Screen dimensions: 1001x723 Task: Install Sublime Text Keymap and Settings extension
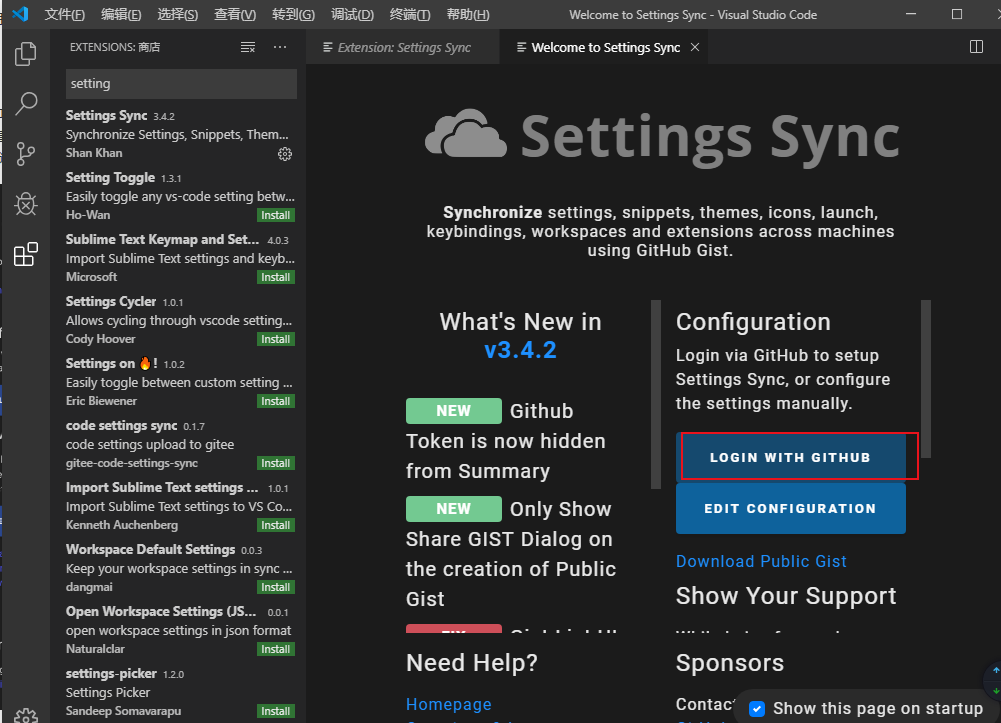coord(276,277)
